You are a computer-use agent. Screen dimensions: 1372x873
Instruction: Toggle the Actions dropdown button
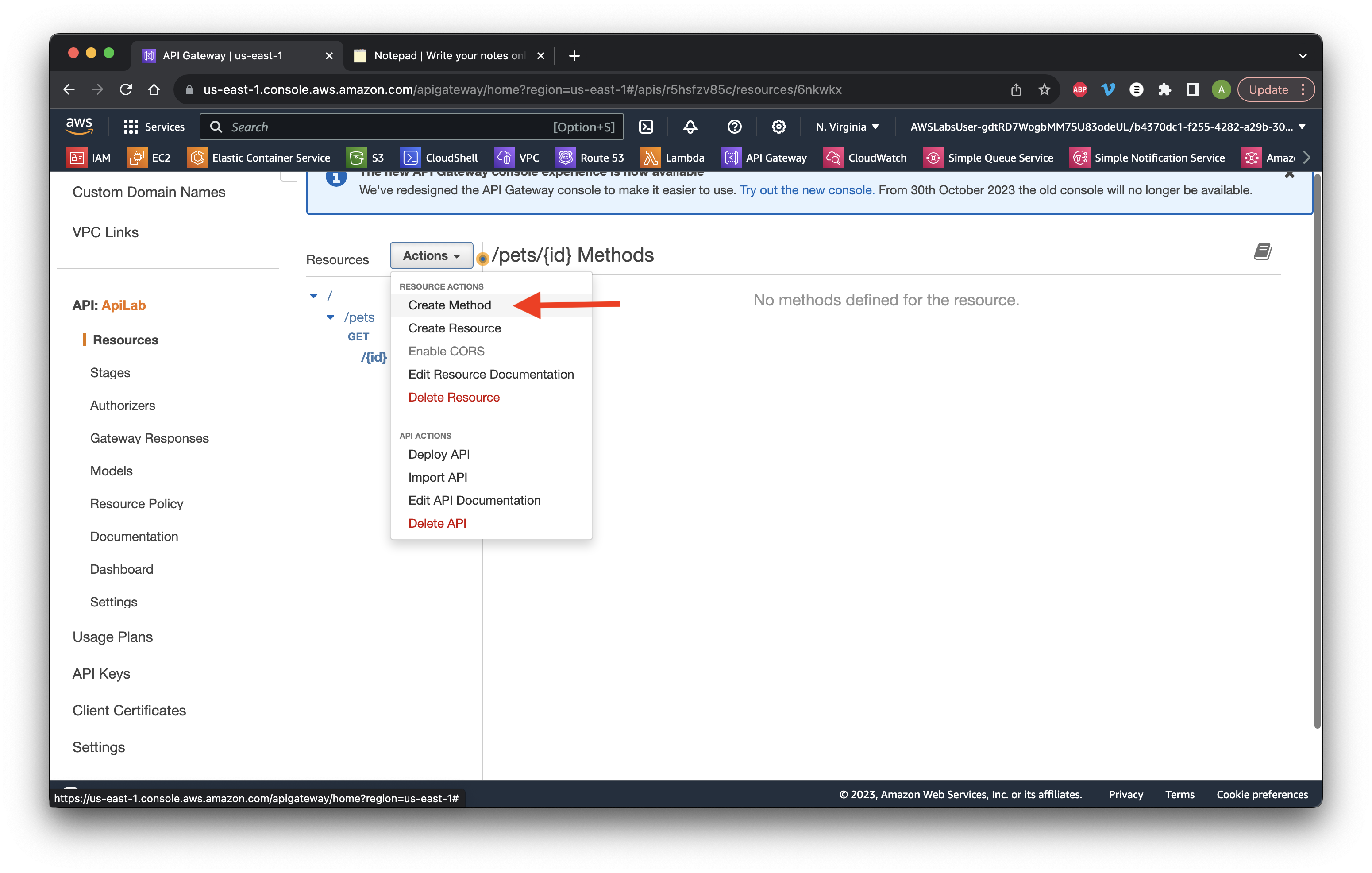coord(432,255)
